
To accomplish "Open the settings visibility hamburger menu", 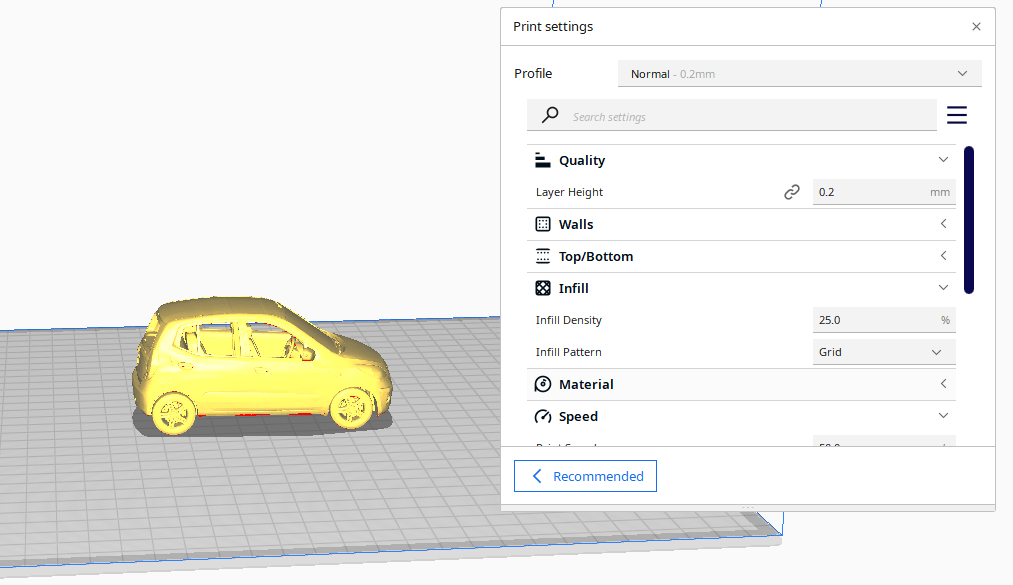I will pyautogui.click(x=956, y=116).
